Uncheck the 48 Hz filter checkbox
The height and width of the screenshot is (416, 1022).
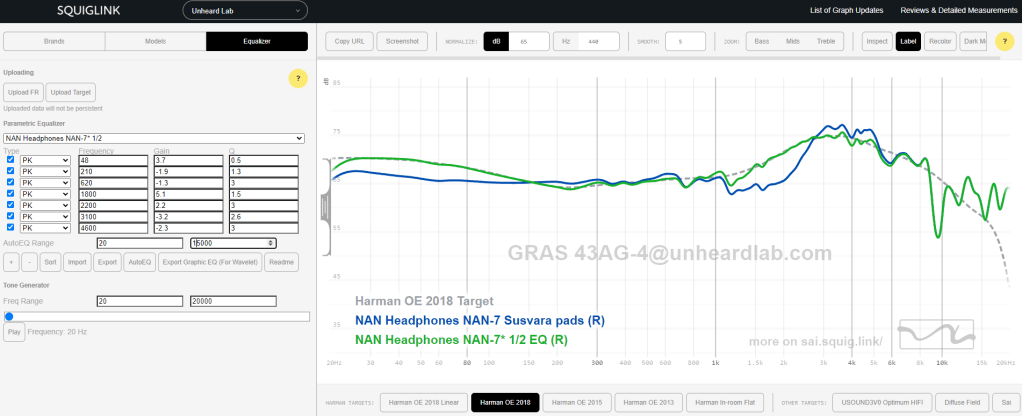point(11,160)
